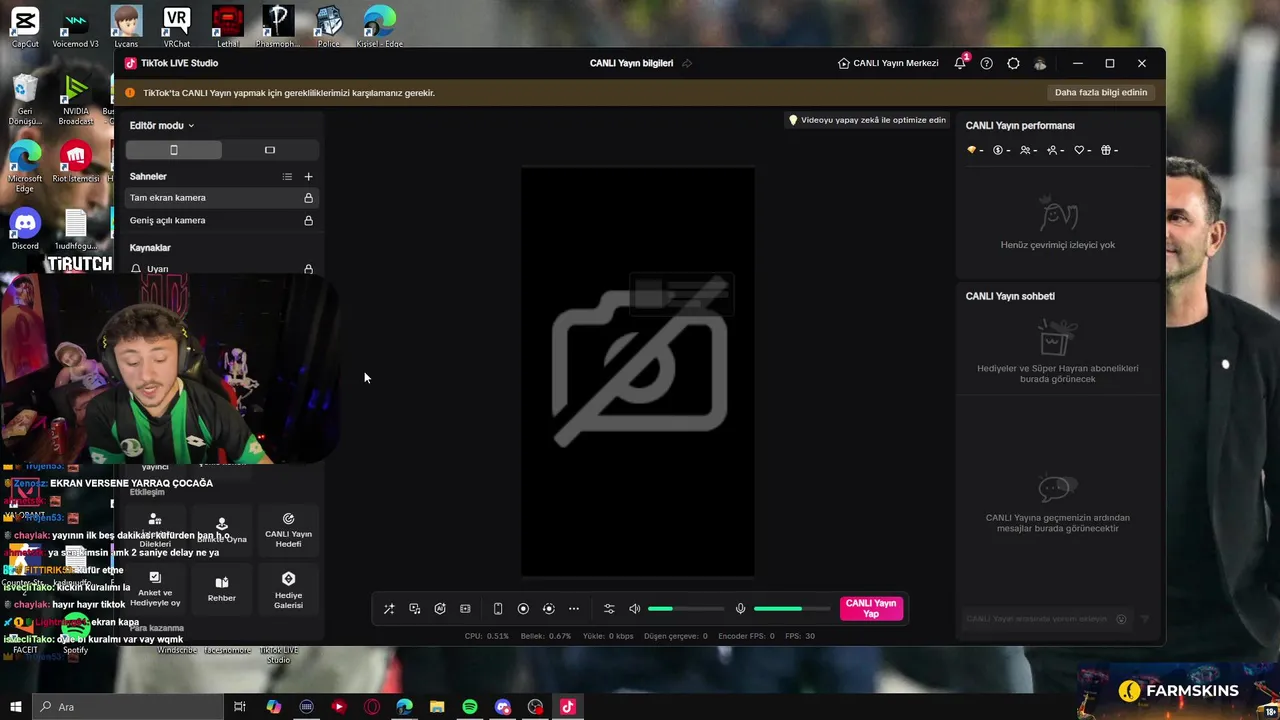Add a new scene with plus icon
The image size is (1280, 720).
308,177
